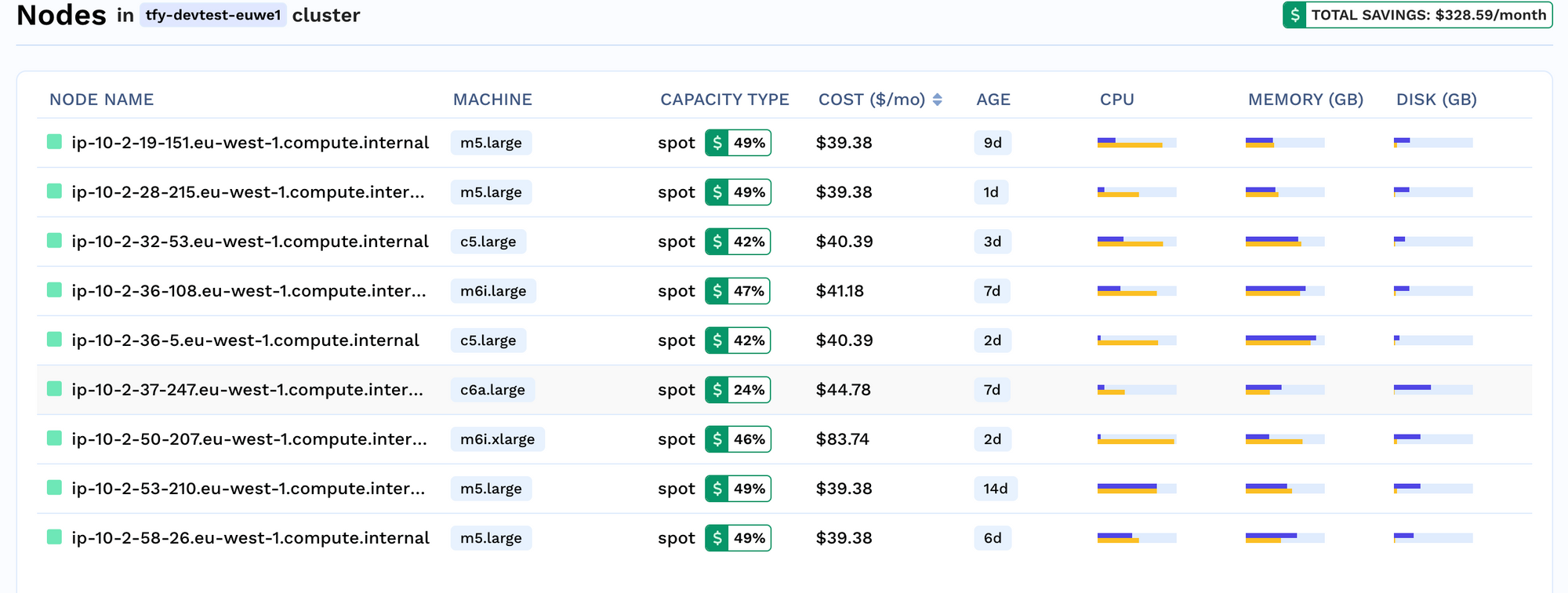Click the 46% savings badge for m6i.xlarge
The image size is (1568, 593).
[738, 439]
